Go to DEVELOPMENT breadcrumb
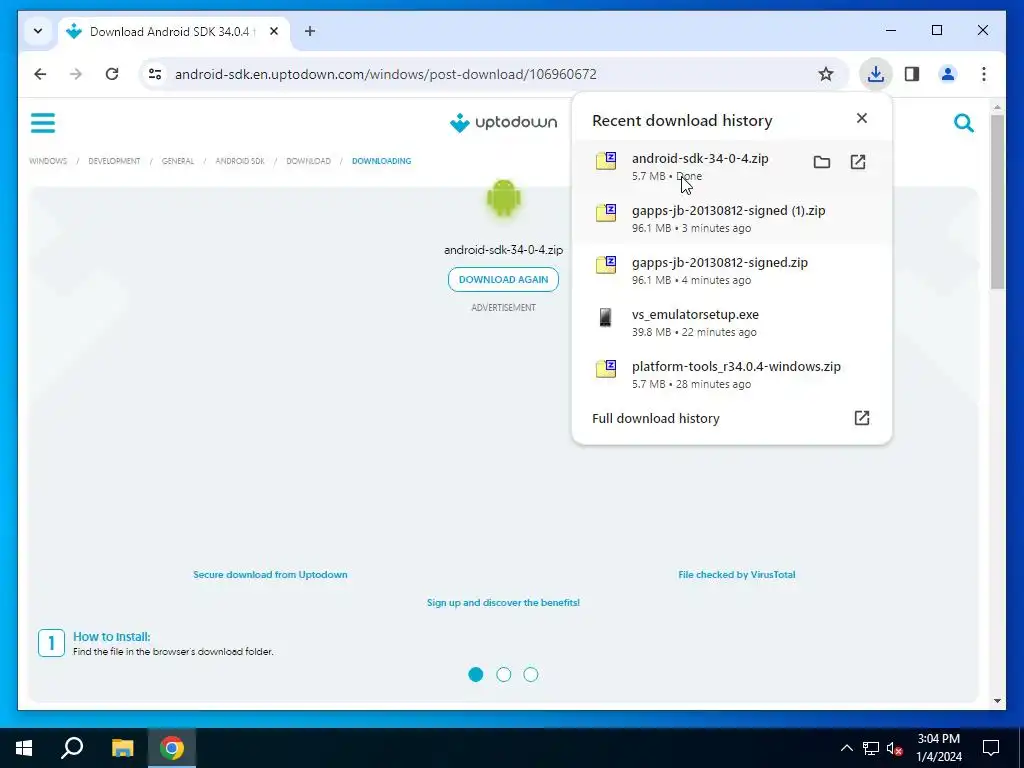1024x768 pixels. 114,161
